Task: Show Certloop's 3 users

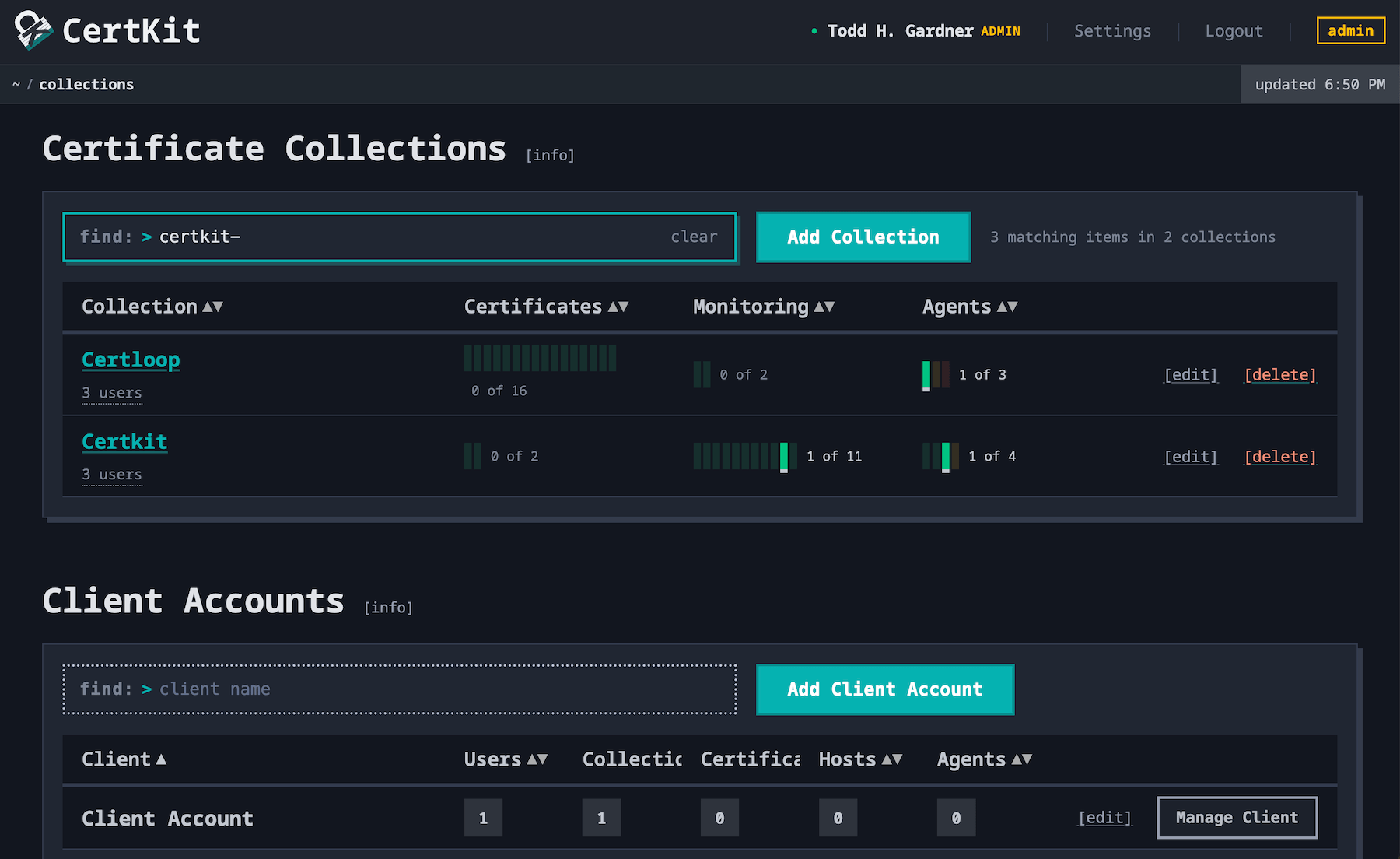Action: 112,393
